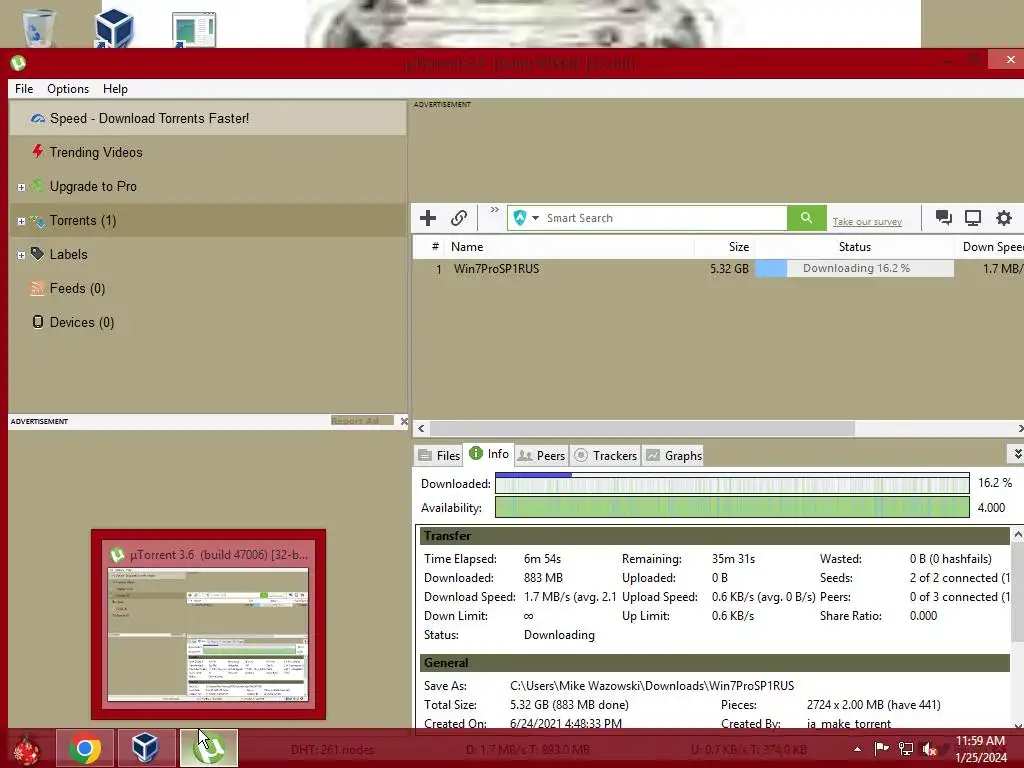Image resolution: width=1024 pixels, height=768 pixels.
Task: Sort by the Size column header
Action: pos(725,247)
